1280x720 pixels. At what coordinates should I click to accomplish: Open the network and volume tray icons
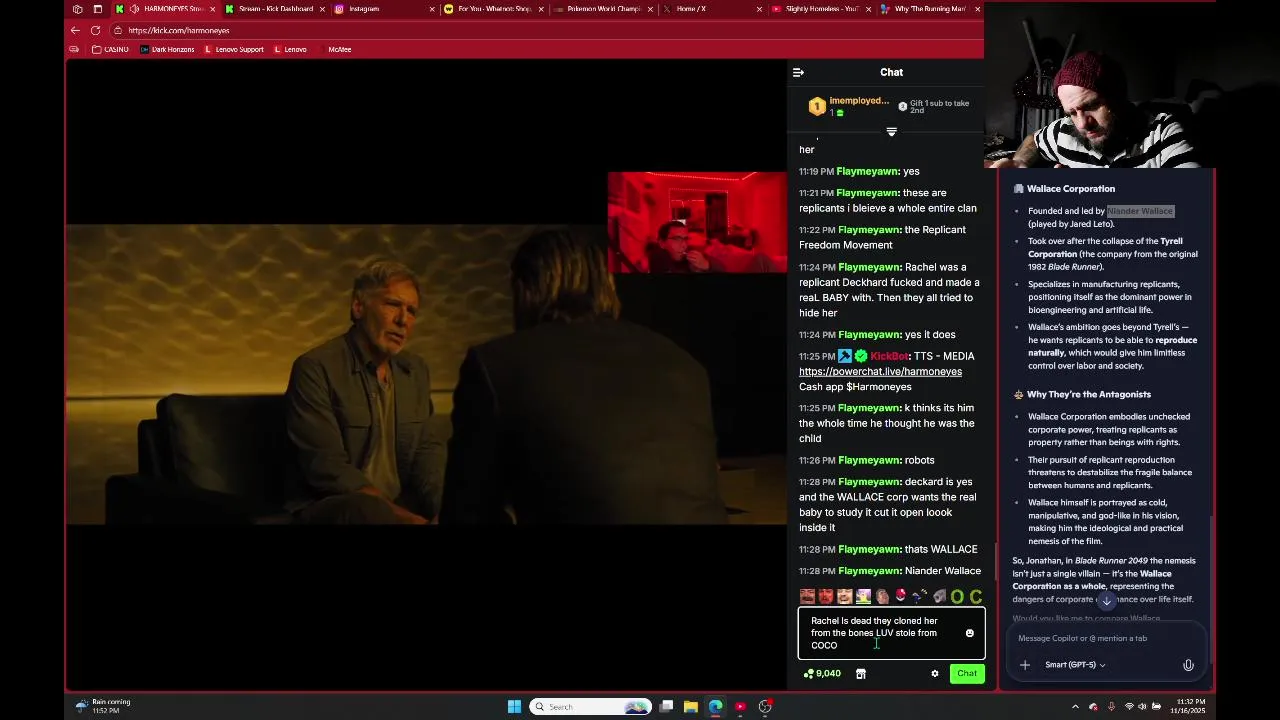pyautogui.click(x=1138, y=707)
